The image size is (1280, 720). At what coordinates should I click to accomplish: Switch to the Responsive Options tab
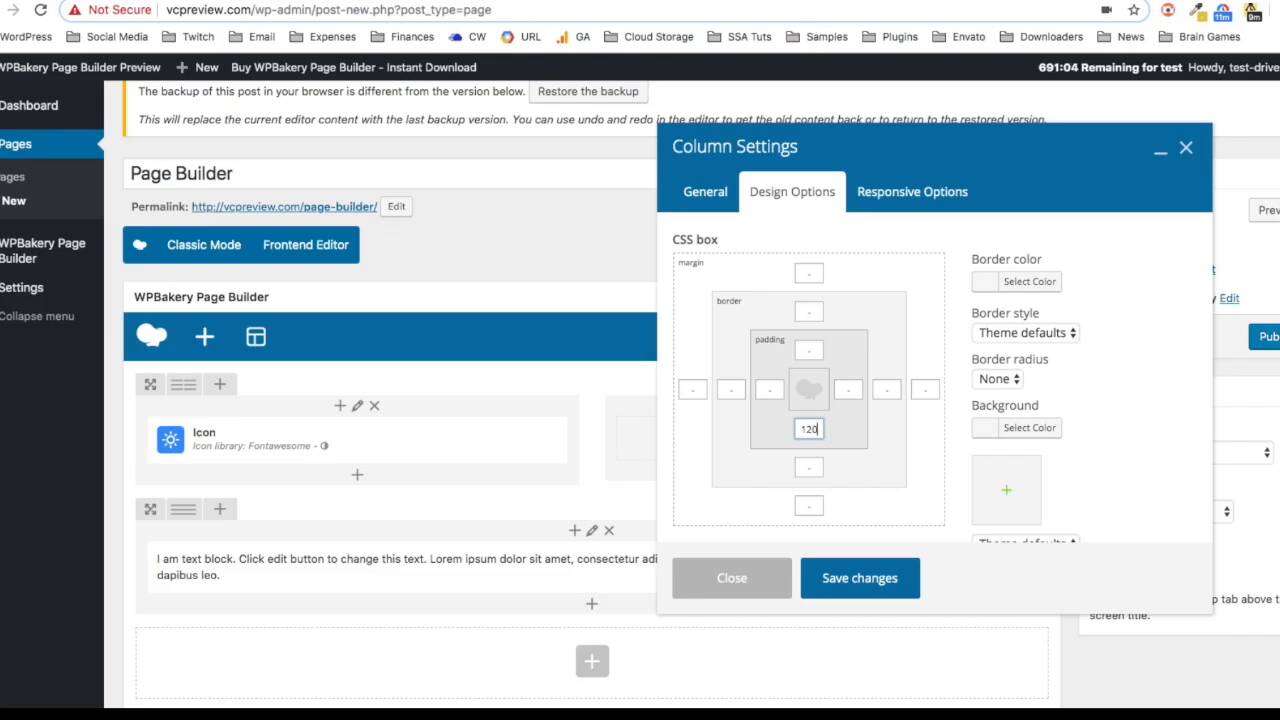tap(912, 192)
